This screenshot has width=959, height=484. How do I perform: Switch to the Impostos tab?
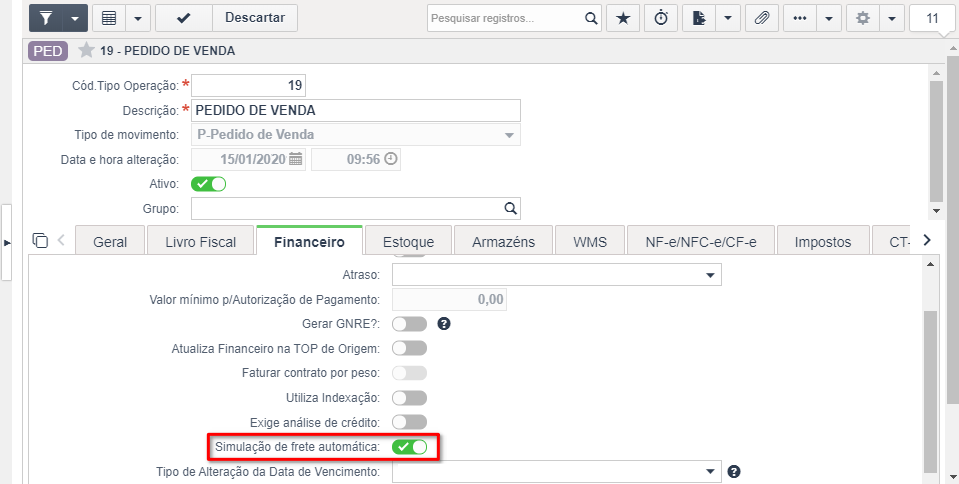click(823, 242)
